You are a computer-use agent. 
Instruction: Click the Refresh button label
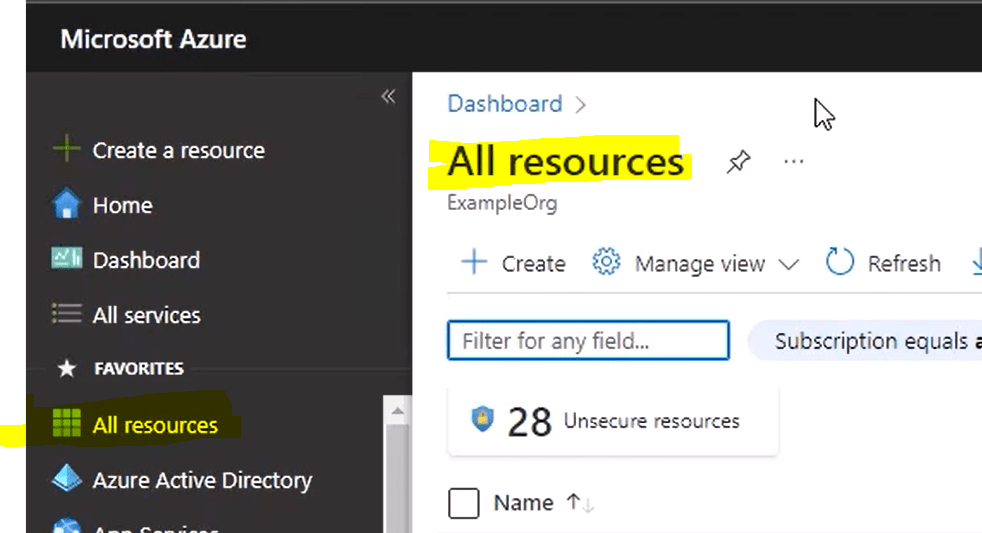(x=904, y=264)
